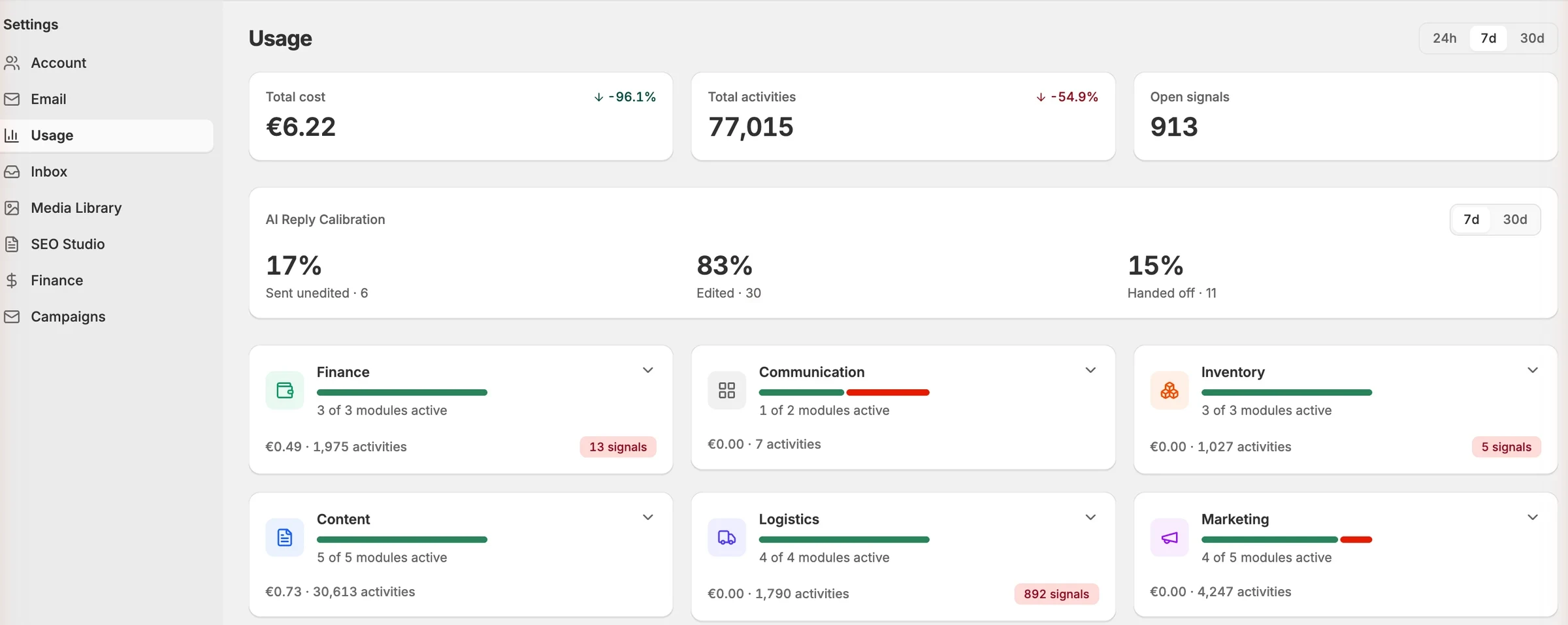This screenshot has width=1568, height=625.
Task: Click the Media Library image icon
Action: click(x=12, y=208)
